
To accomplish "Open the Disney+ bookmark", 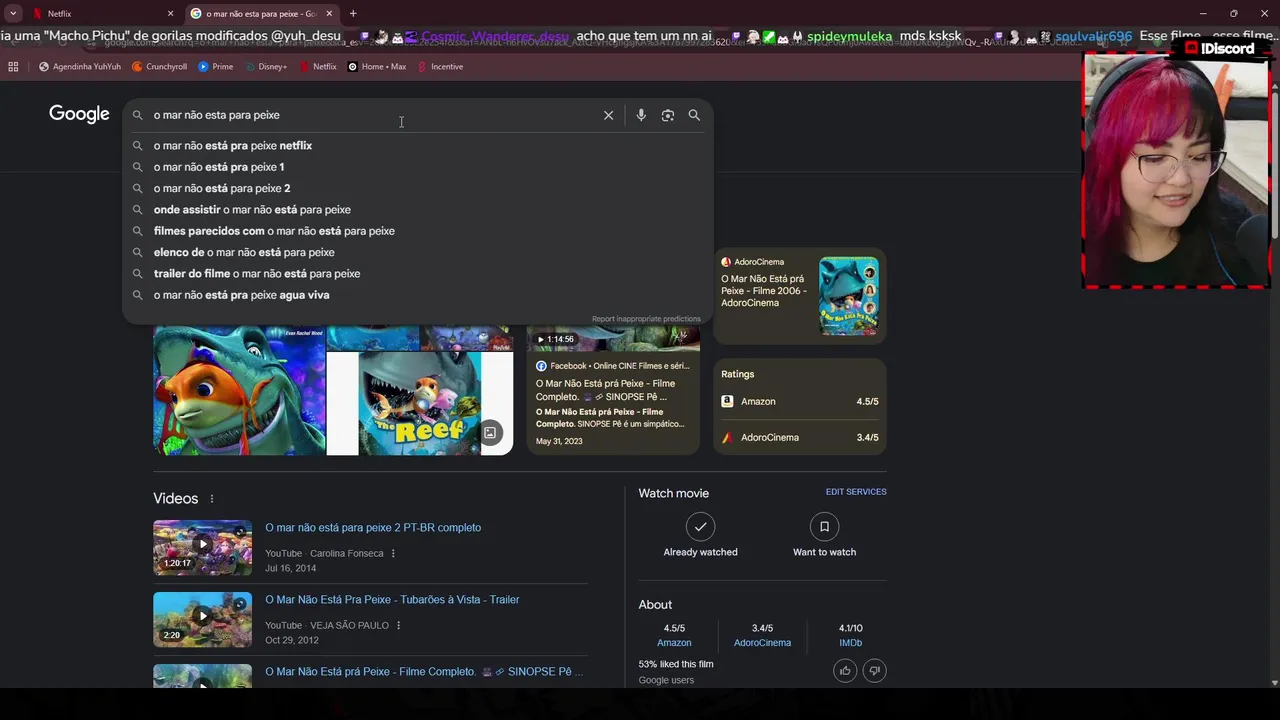I will pyautogui.click(x=265, y=67).
